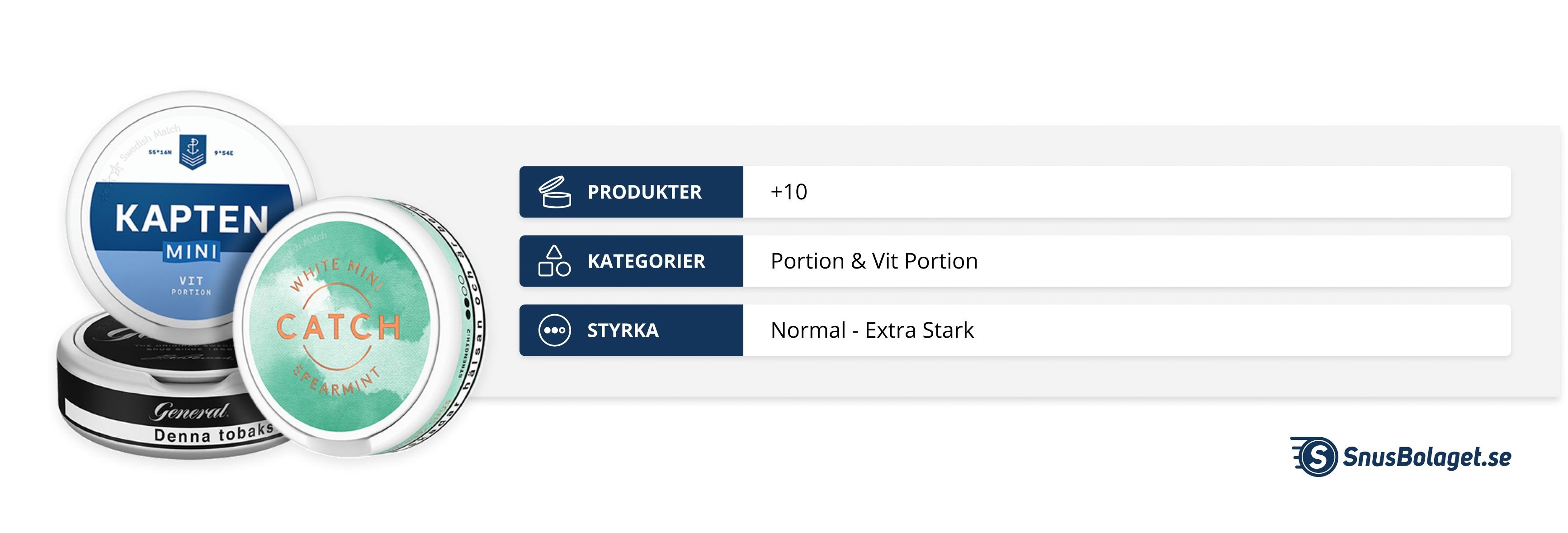
Task: Select the KATEGORIER label
Action: point(646,261)
